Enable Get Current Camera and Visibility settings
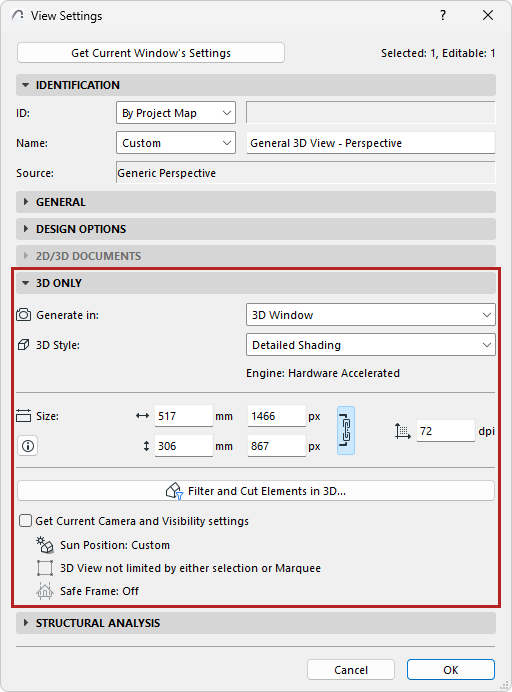Image resolution: width=512 pixels, height=692 pixels. pos(26,521)
